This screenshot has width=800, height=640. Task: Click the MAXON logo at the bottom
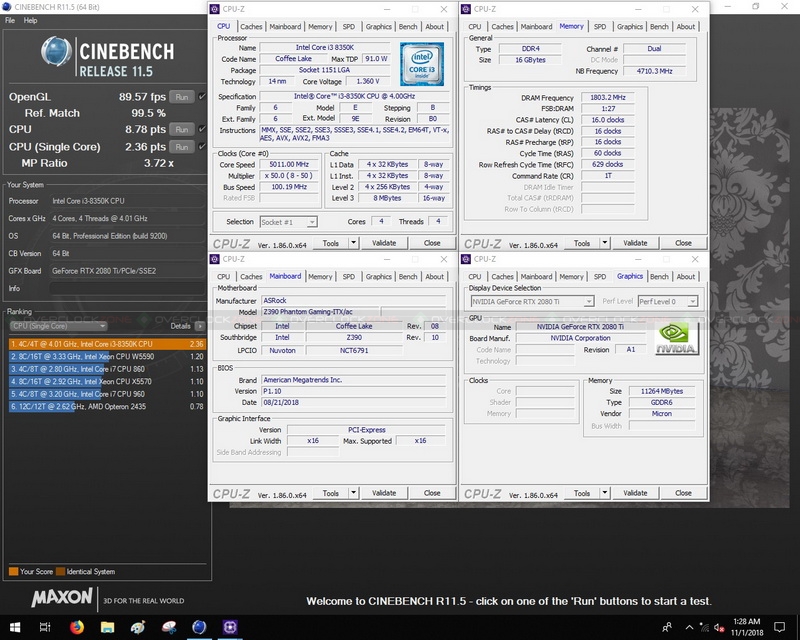(62, 598)
